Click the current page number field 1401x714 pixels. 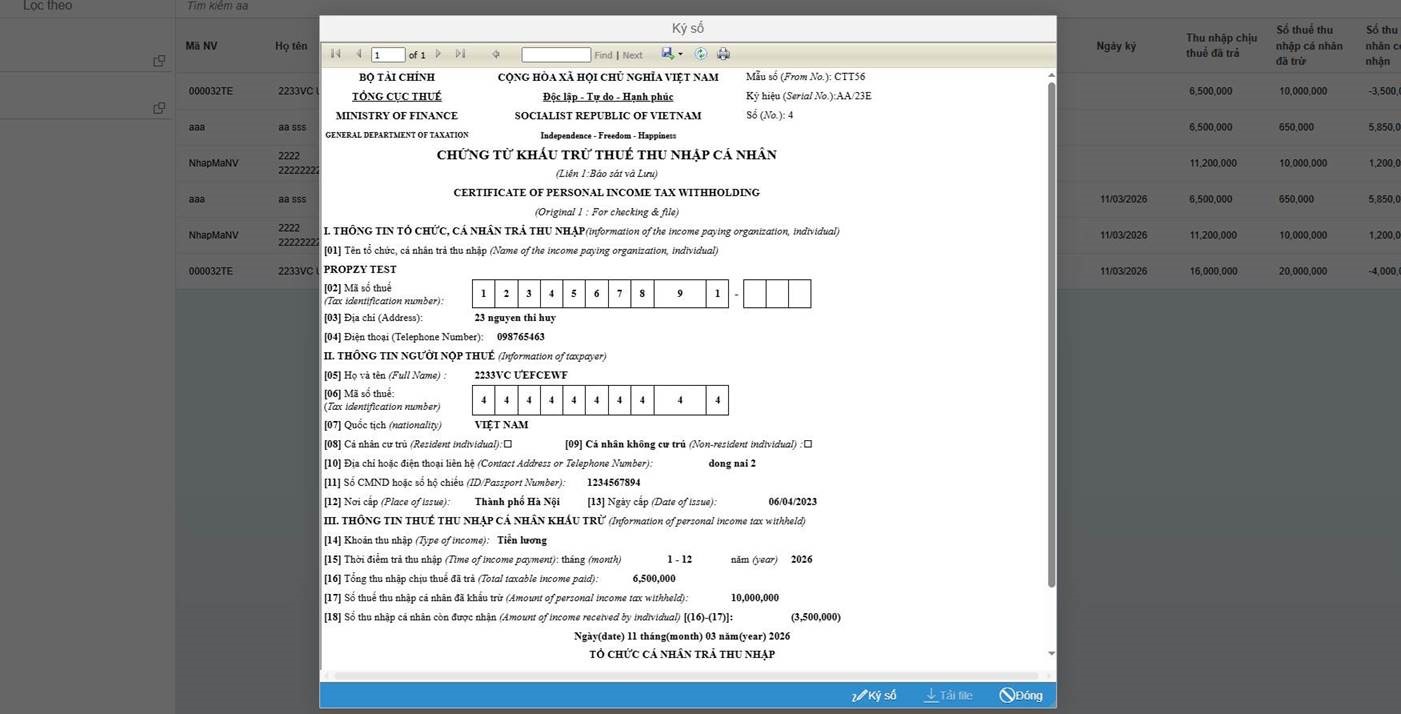(388, 55)
